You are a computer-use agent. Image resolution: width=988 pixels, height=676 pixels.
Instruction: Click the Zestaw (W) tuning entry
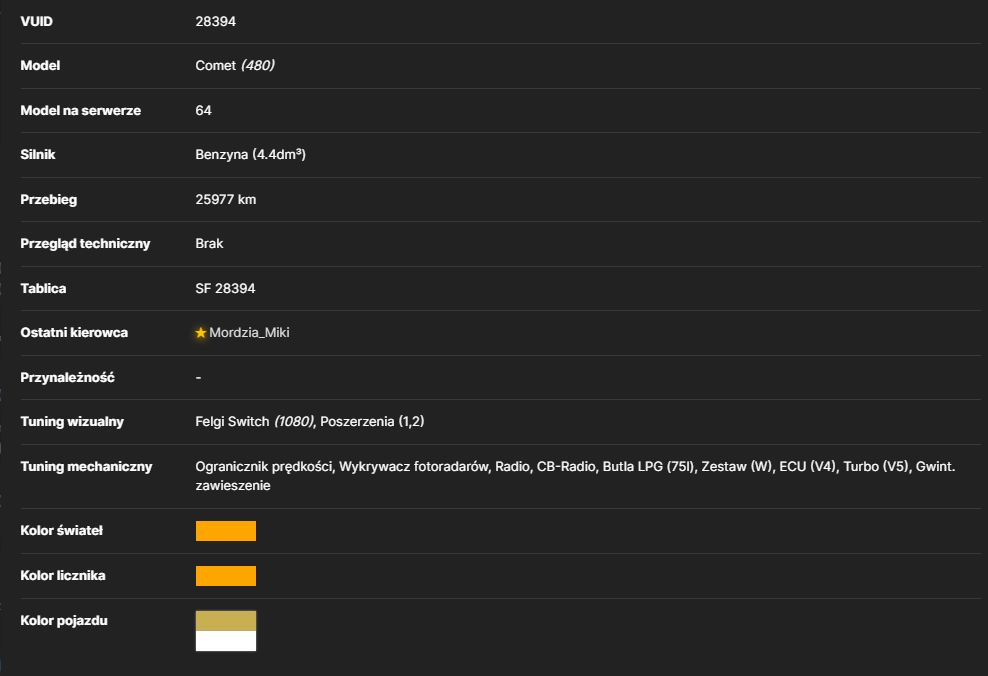coord(737,467)
